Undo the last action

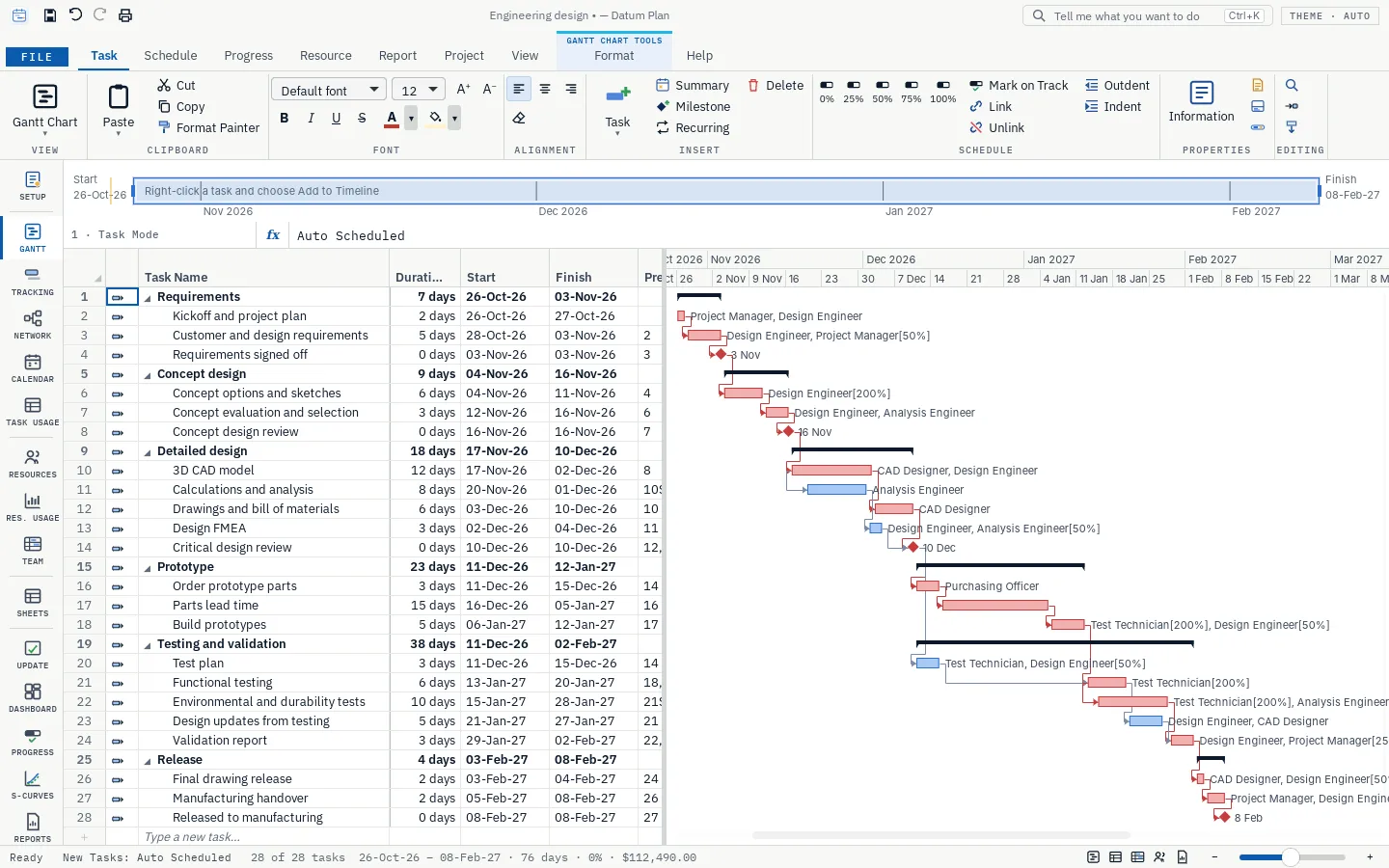75,15
